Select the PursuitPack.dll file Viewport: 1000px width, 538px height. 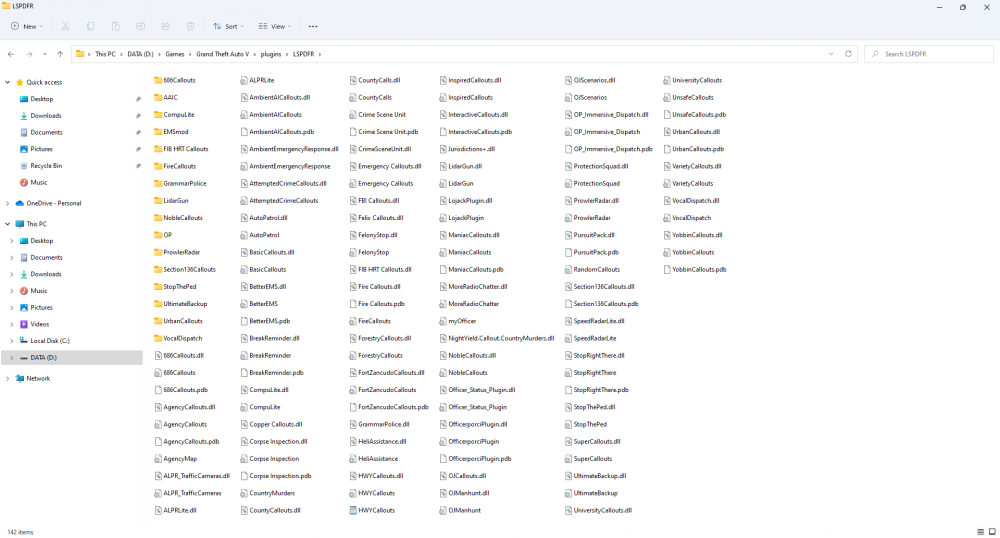(x=590, y=235)
